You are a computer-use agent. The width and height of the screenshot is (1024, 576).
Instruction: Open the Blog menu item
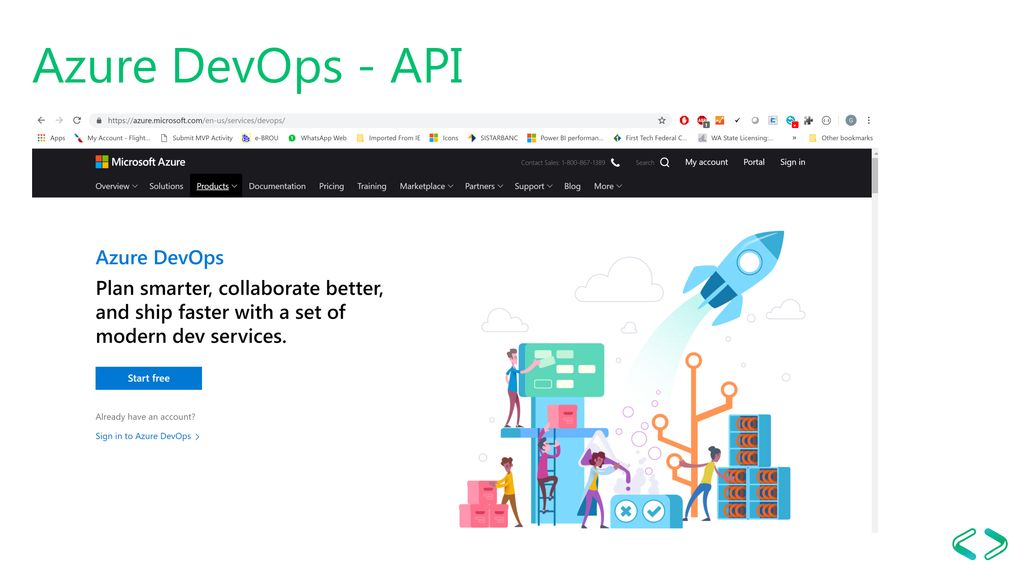click(x=572, y=186)
